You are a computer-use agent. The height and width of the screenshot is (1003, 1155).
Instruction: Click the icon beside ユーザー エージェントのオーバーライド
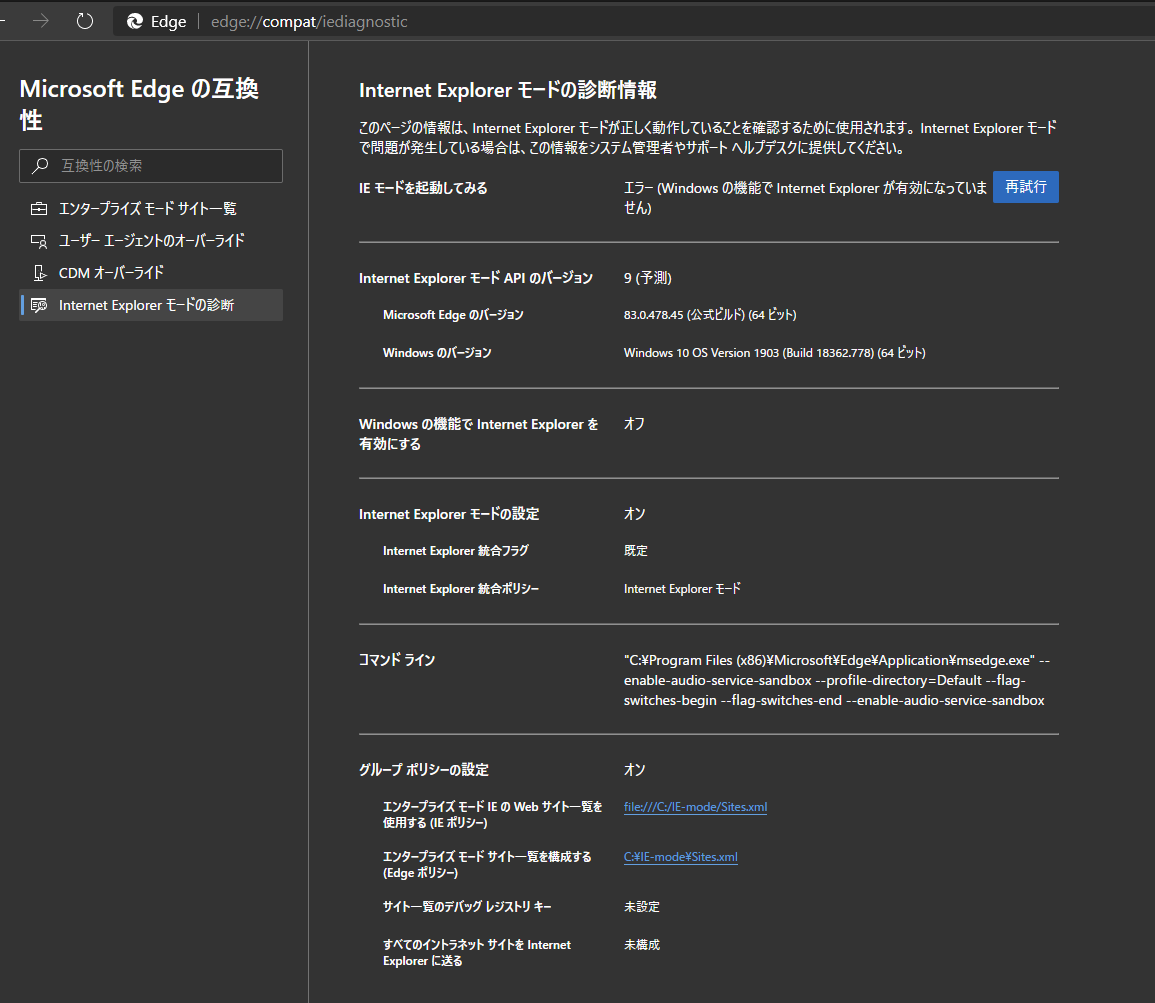pyautogui.click(x=39, y=241)
